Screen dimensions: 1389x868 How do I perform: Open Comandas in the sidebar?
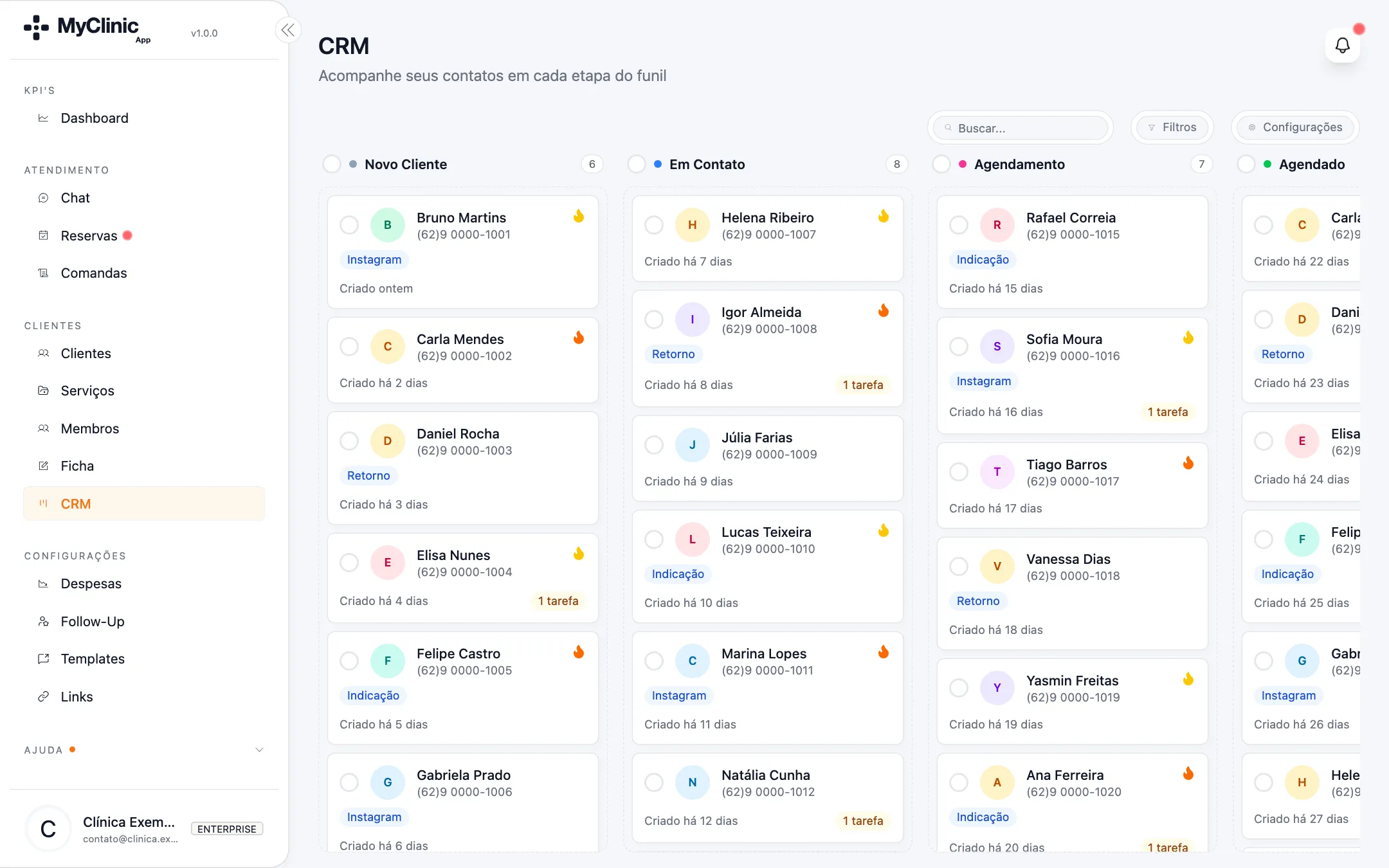[x=144, y=273]
